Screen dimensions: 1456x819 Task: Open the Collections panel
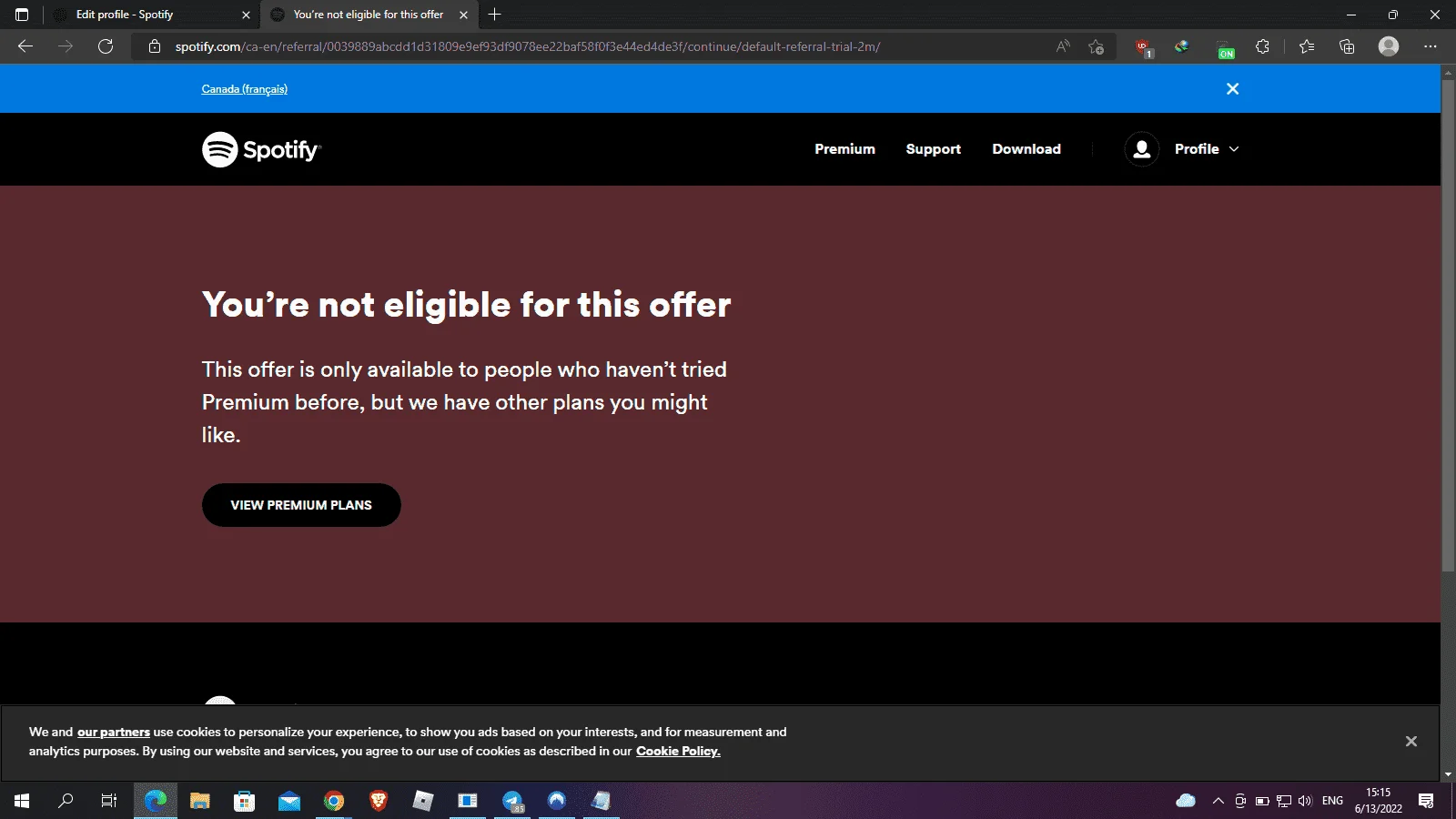[1347, 46]
